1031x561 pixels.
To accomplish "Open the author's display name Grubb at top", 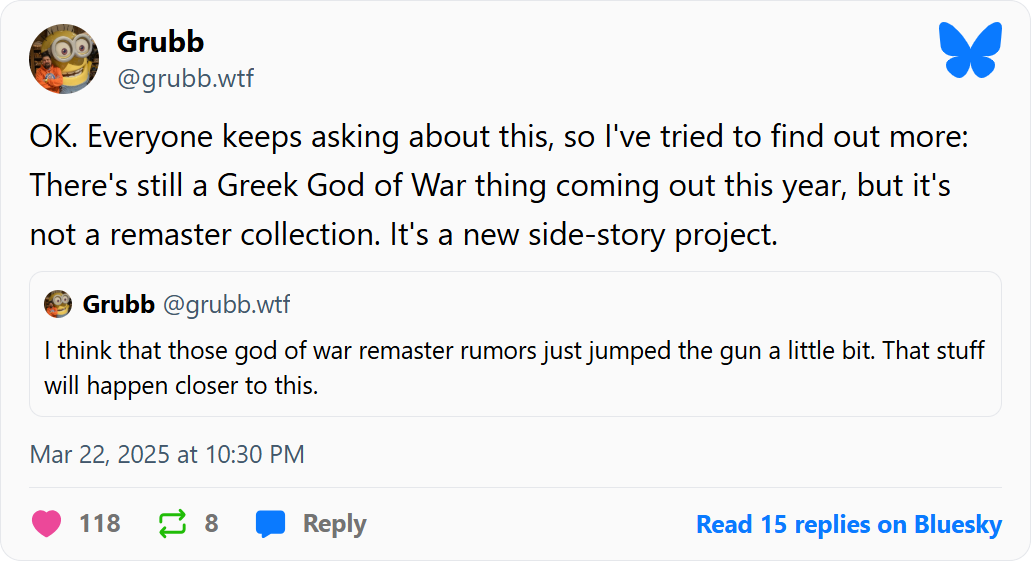I will [160, 42].
